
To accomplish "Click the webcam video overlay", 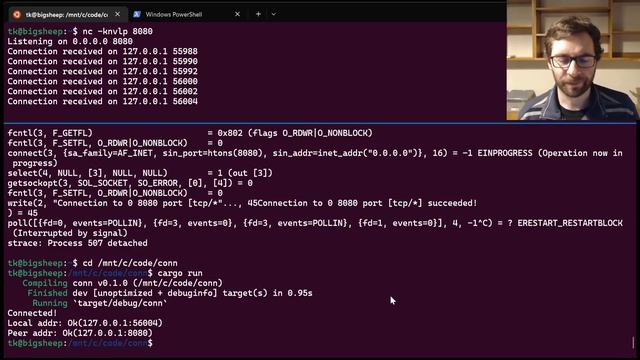I will tap(573, 60).
